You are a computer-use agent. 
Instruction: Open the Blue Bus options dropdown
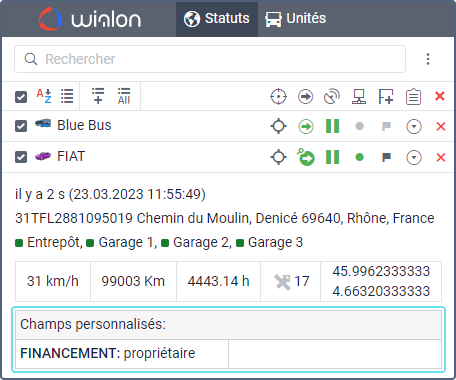[414, 127]
